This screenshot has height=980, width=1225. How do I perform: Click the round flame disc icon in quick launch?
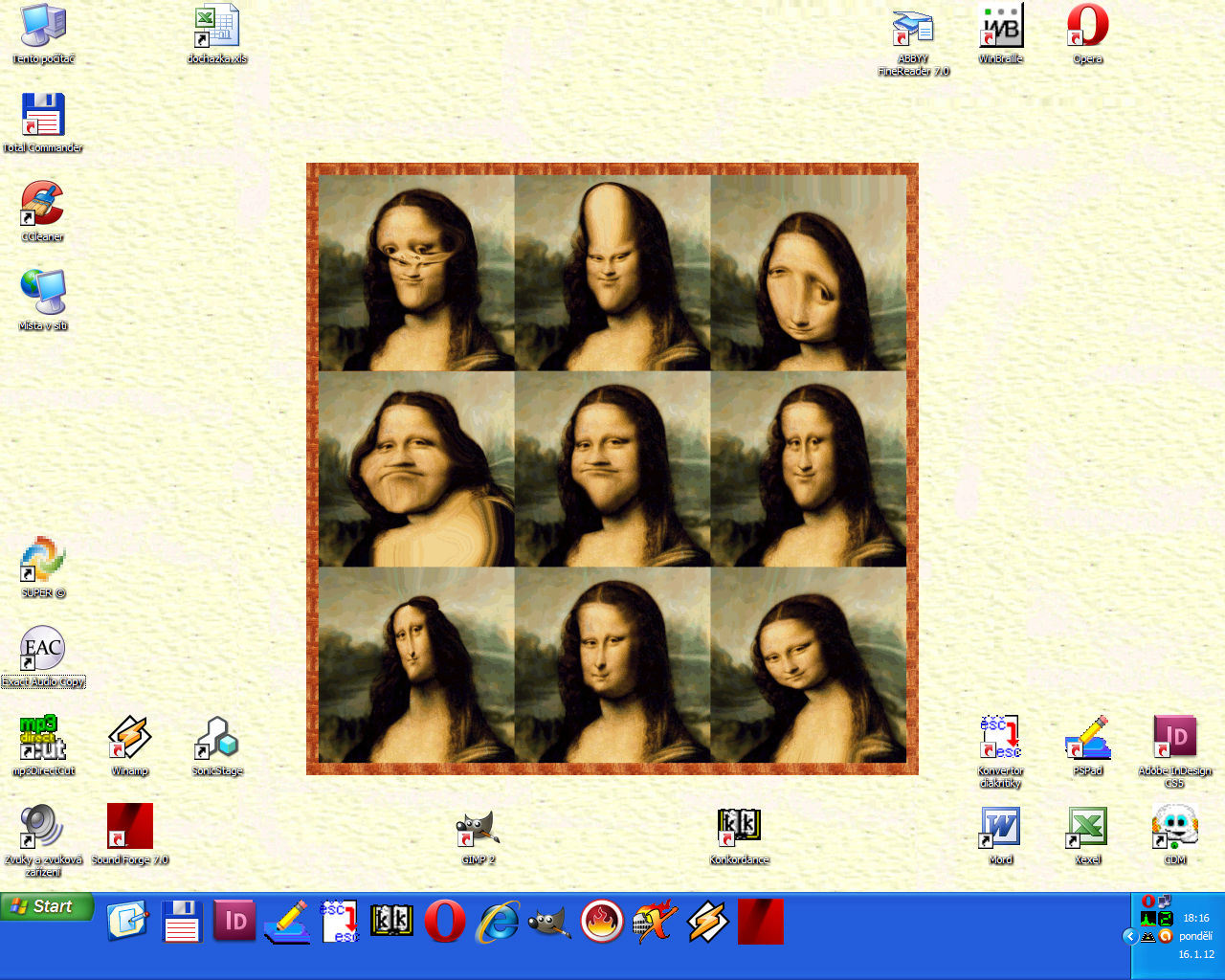(603, 922)
